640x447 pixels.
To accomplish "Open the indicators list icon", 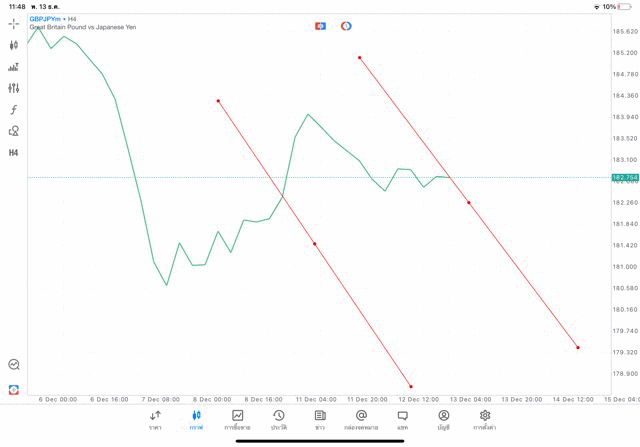I will click(13, 67).
